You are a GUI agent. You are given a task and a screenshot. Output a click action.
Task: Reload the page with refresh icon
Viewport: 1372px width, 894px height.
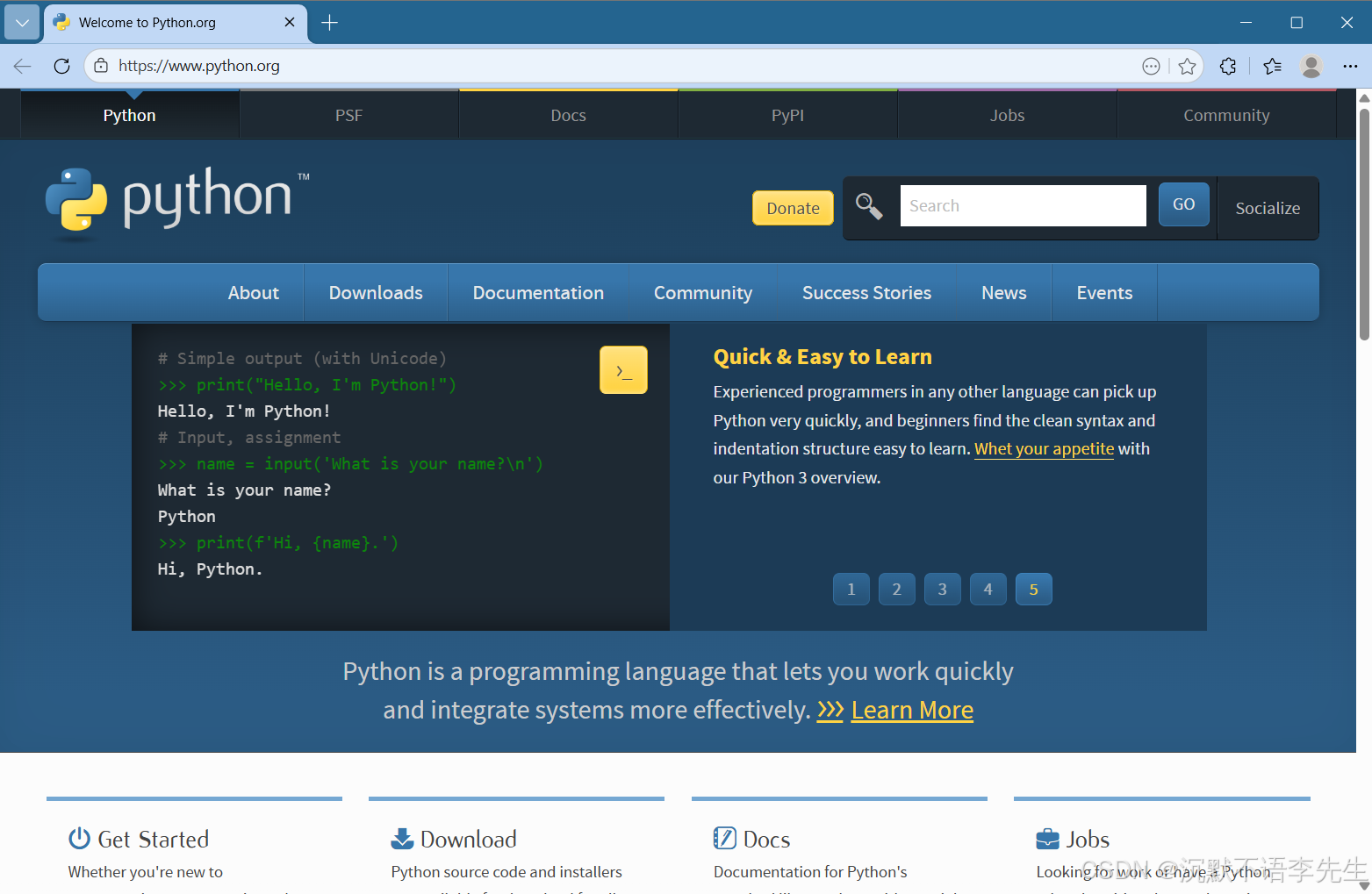click(61, 66)
